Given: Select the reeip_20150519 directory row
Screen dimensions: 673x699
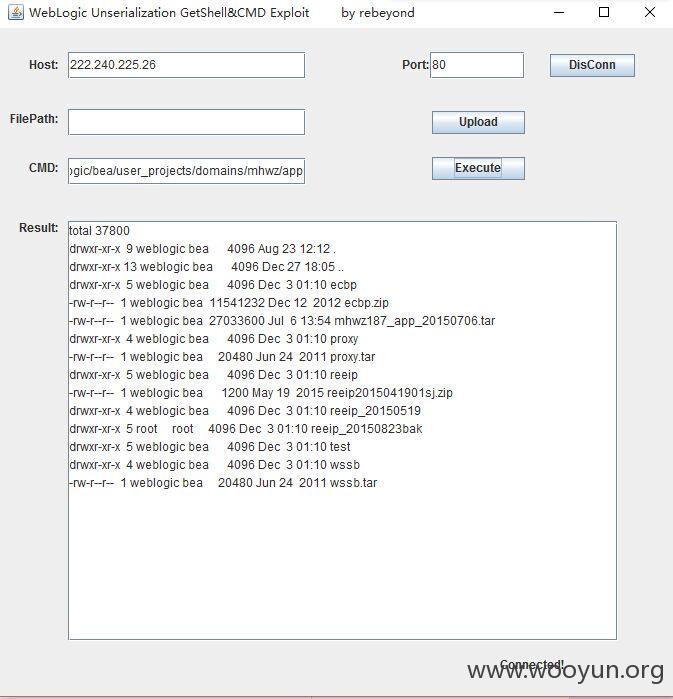Looking at the screenshot, I should 245,411.
